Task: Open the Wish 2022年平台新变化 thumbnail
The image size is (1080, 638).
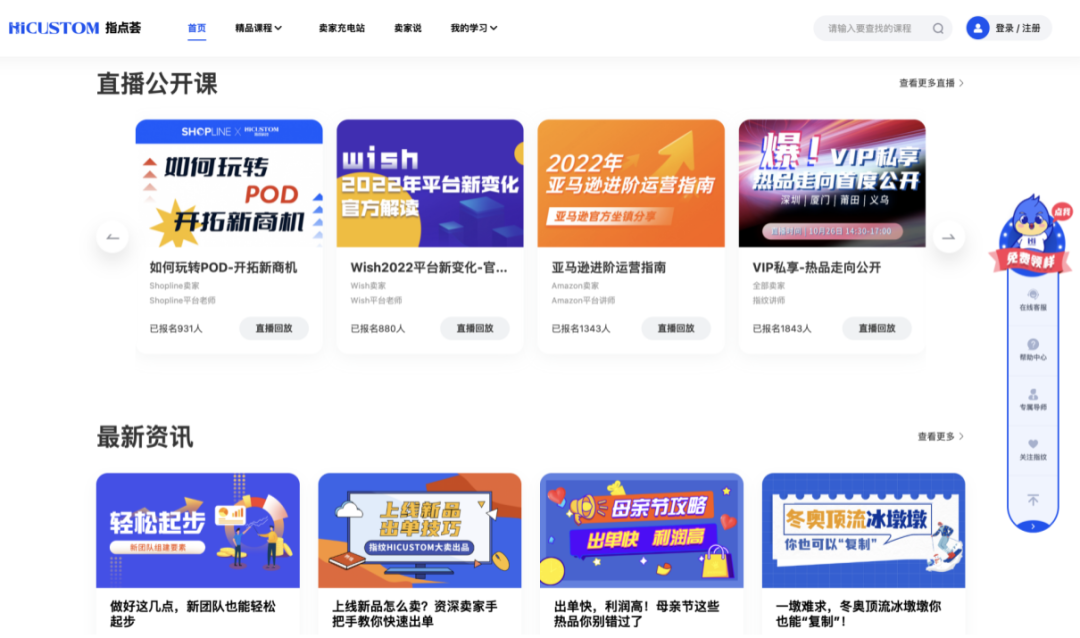Action: tap(430, 183)
